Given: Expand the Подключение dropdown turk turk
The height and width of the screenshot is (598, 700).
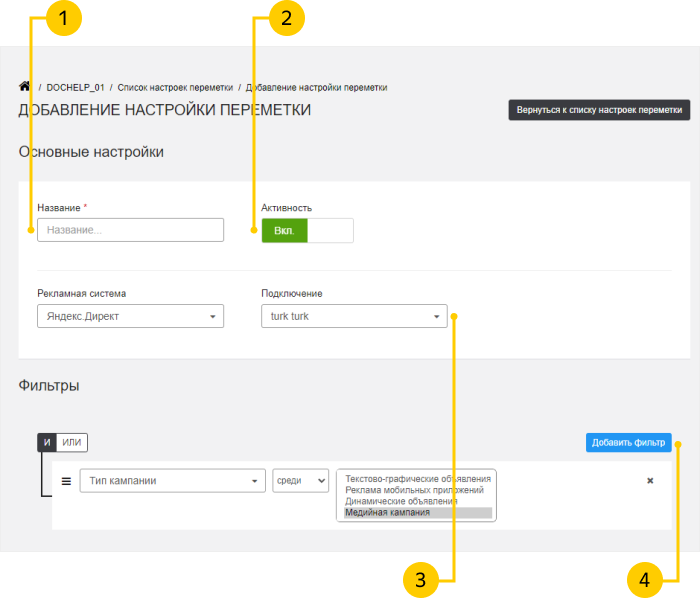Looking at the screenshot, I should click(354, 316).
